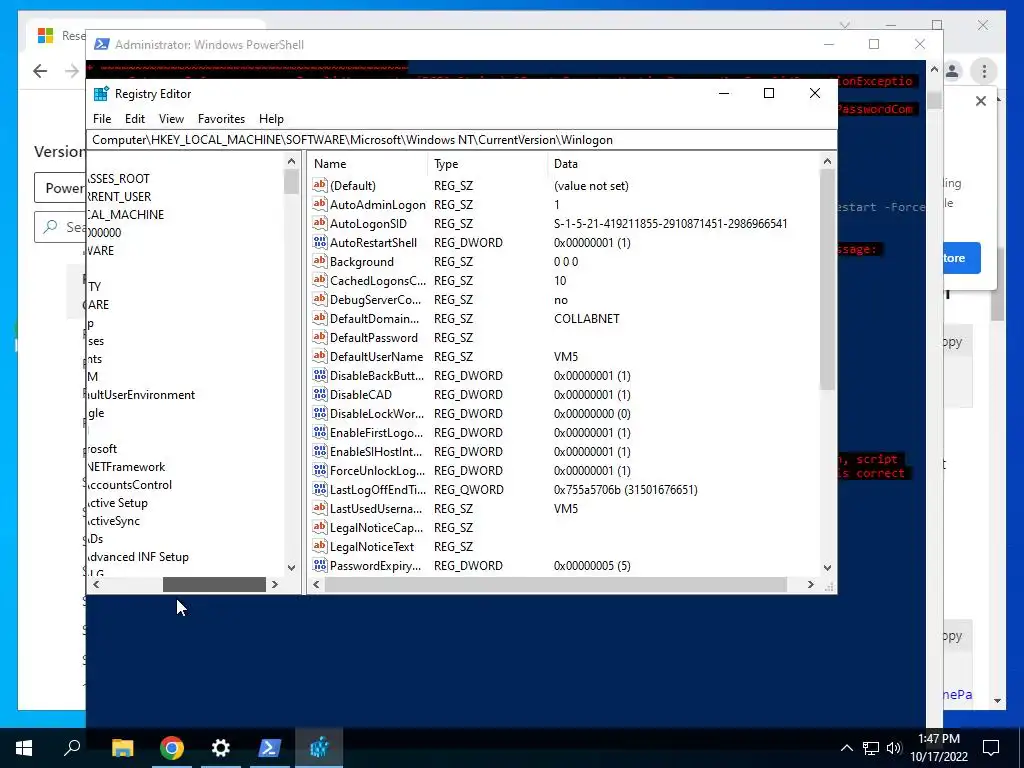This screenshot has height=768, width=1024.
Task: Click the DisableCAD DWORD icon
Action: click(x=319, y=394)
